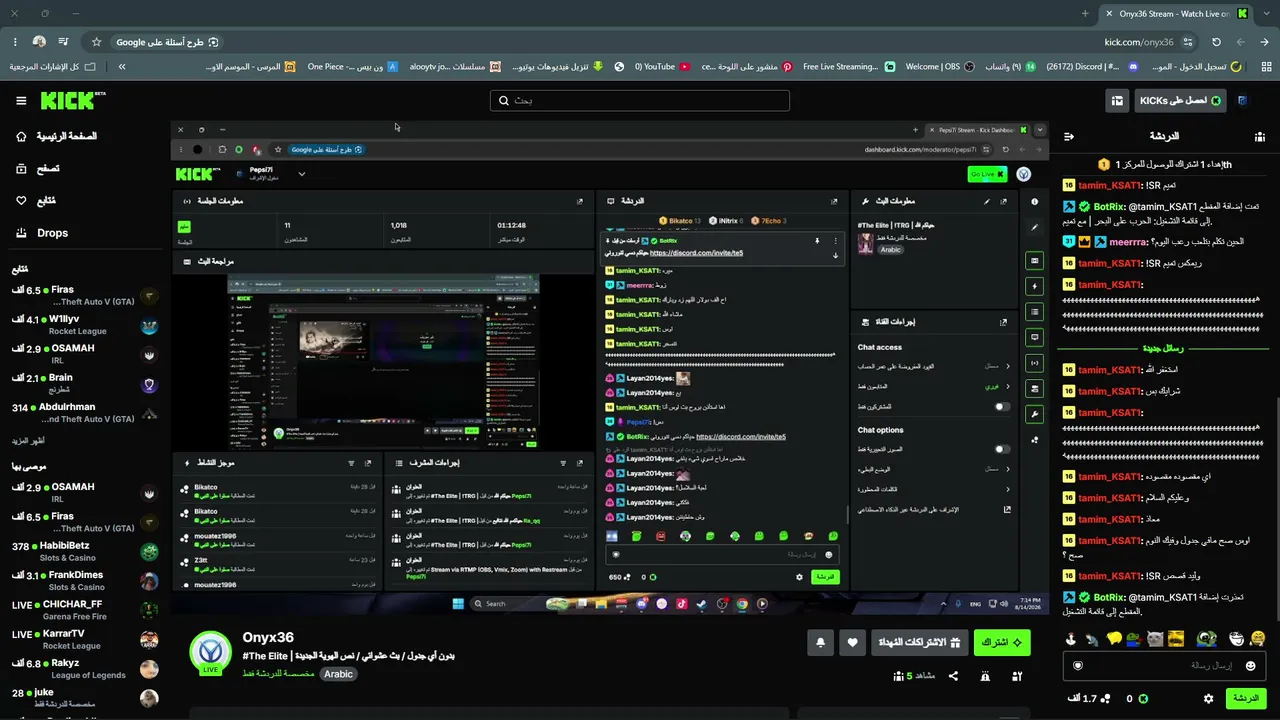Screen dimensions: 1280x720
Task: Click the green 'اشترك' subscribe button
Action: point(1002,643)
